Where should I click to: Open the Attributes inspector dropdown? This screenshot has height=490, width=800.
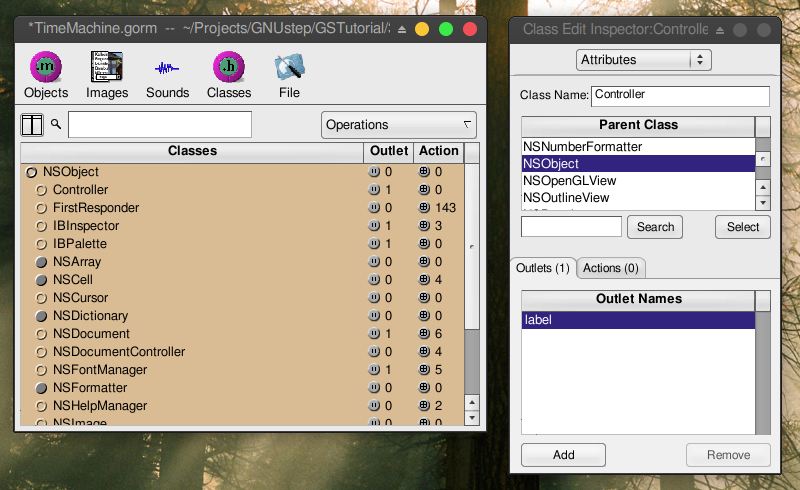(x=644, y=60)
